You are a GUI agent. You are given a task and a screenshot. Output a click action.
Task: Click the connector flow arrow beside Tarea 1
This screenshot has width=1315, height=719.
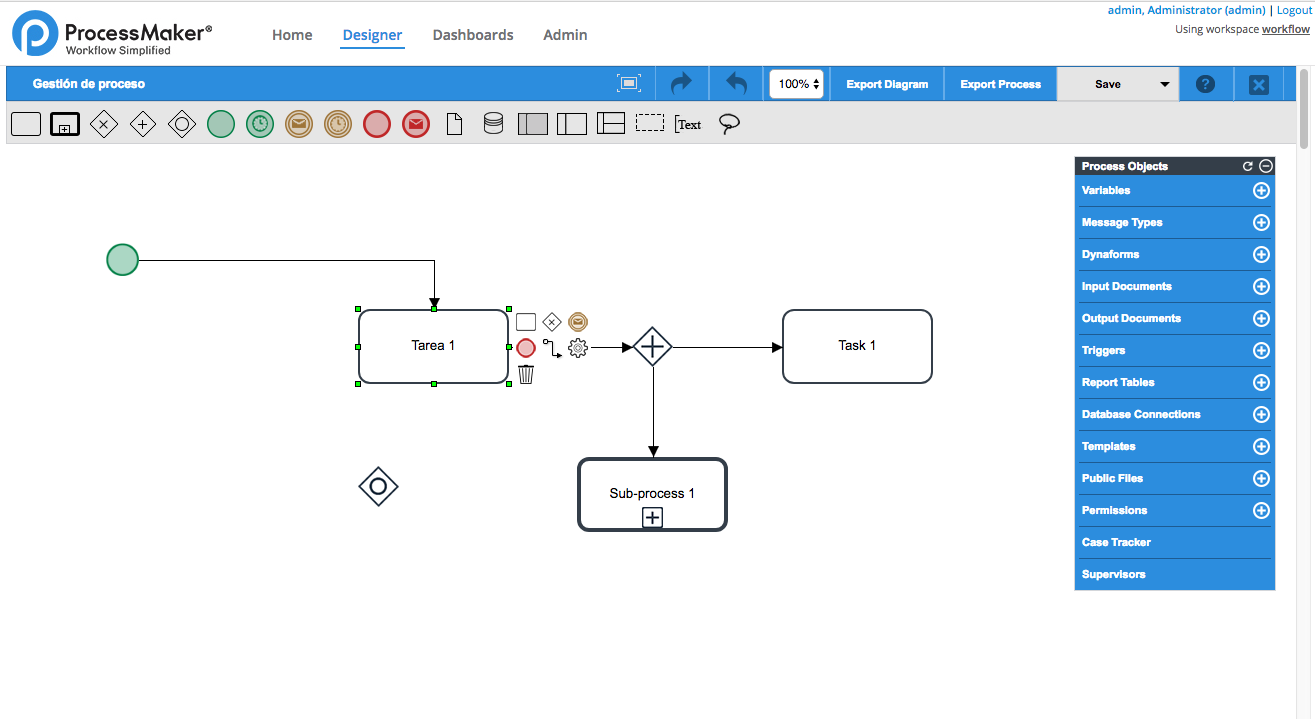(552, 348)
